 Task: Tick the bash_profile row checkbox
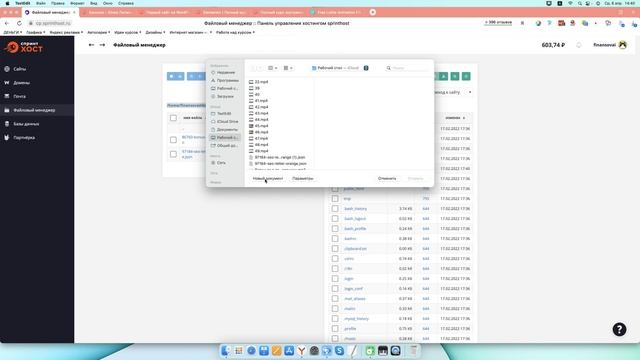click(x=335, y=229)
